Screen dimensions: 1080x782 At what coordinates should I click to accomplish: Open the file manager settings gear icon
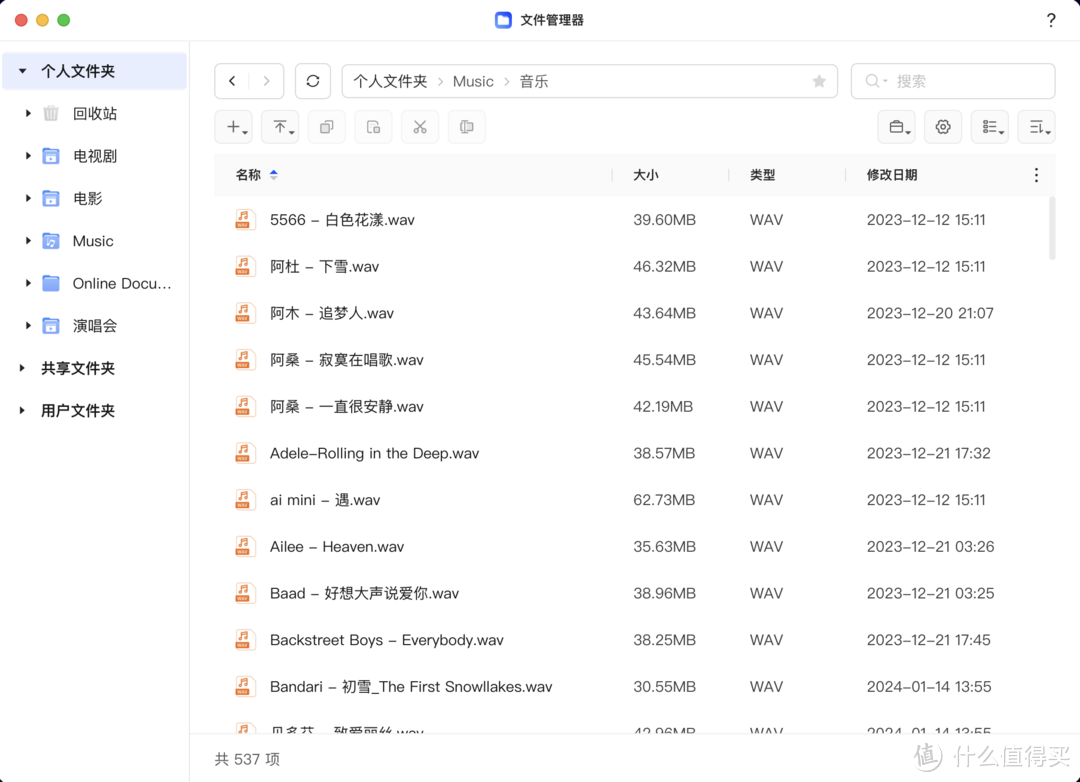(x=942, y=127)
